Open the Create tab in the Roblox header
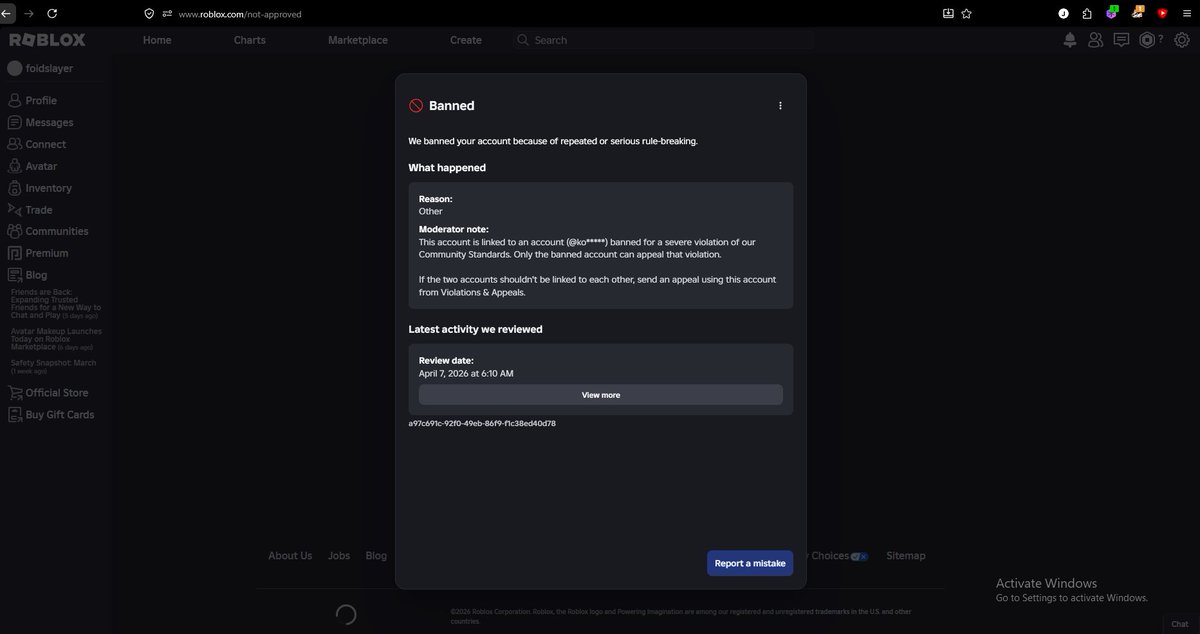Screen dimensions: 1200x634 [466, 40]
